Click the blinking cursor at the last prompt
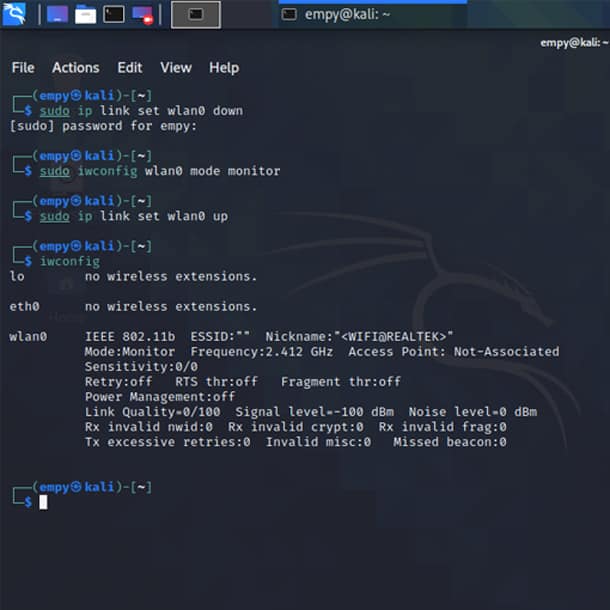 click(x=44, y=502)
